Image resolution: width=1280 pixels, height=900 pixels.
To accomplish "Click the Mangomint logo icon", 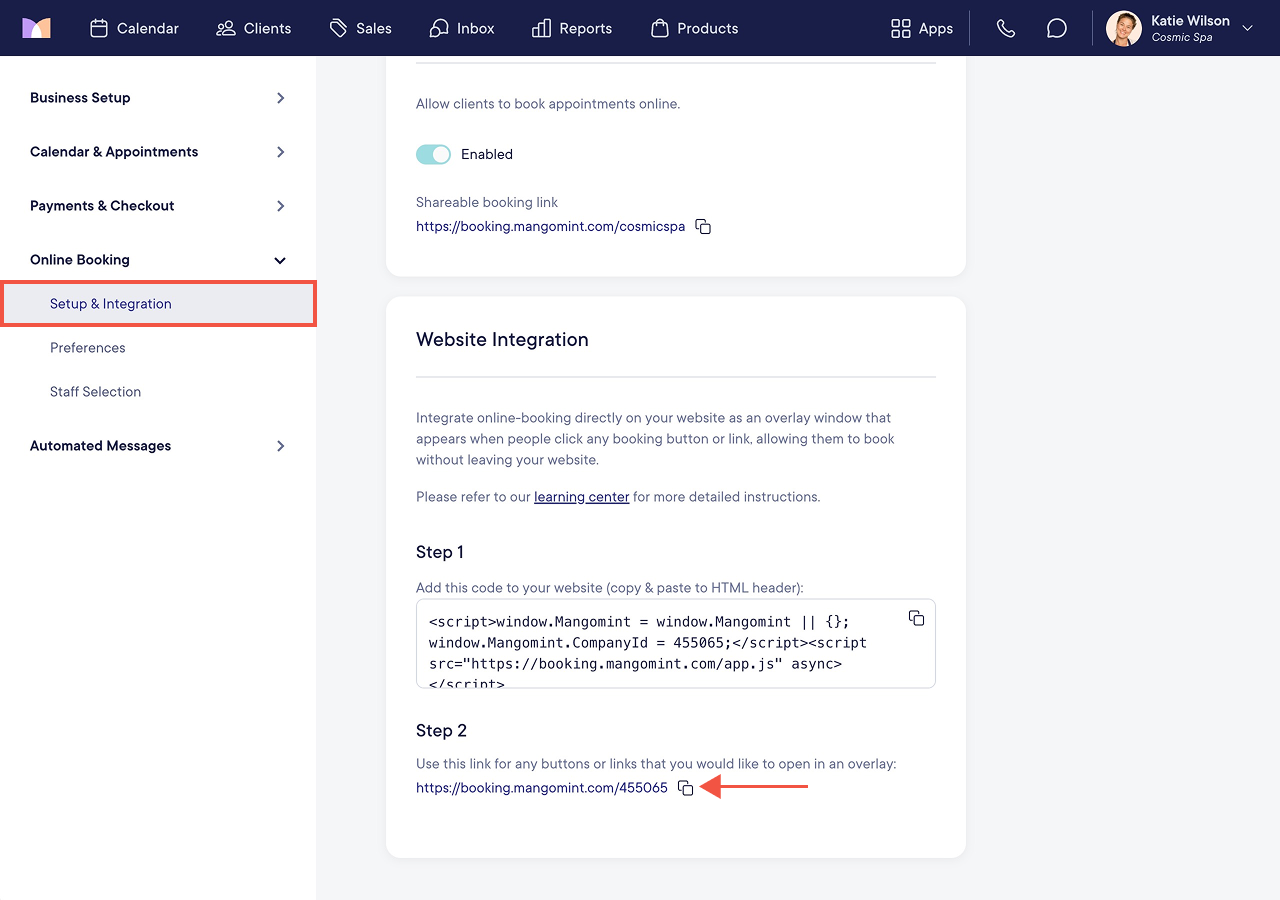I will pos(36,28).
